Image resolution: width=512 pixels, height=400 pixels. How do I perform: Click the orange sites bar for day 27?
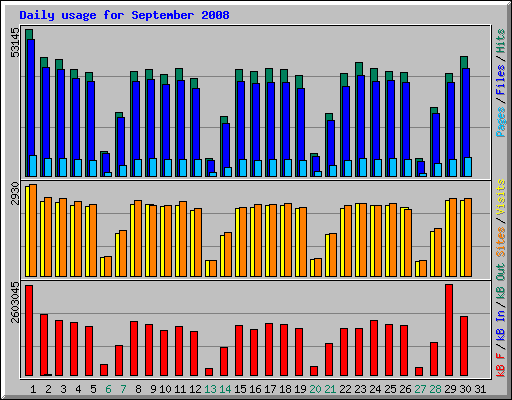(x=423, y=268)
